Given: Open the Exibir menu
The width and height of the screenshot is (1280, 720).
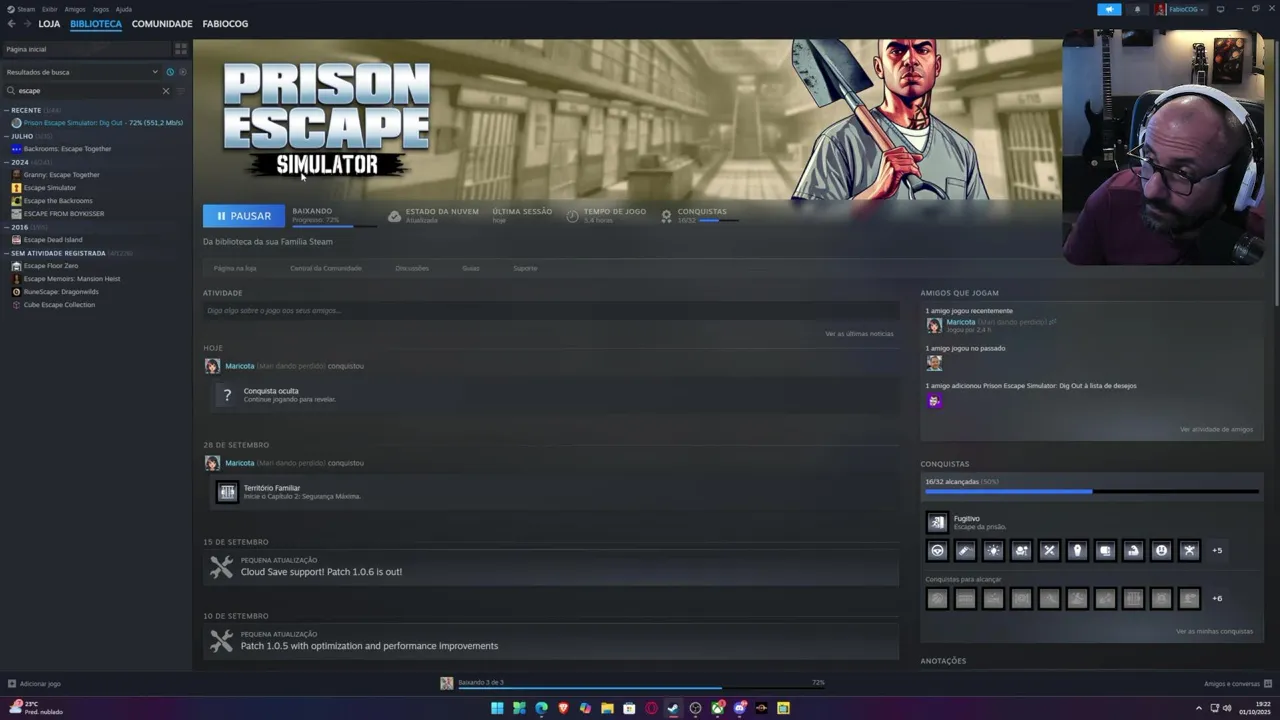Looking at the screenshot, I should tap(50, 9).
